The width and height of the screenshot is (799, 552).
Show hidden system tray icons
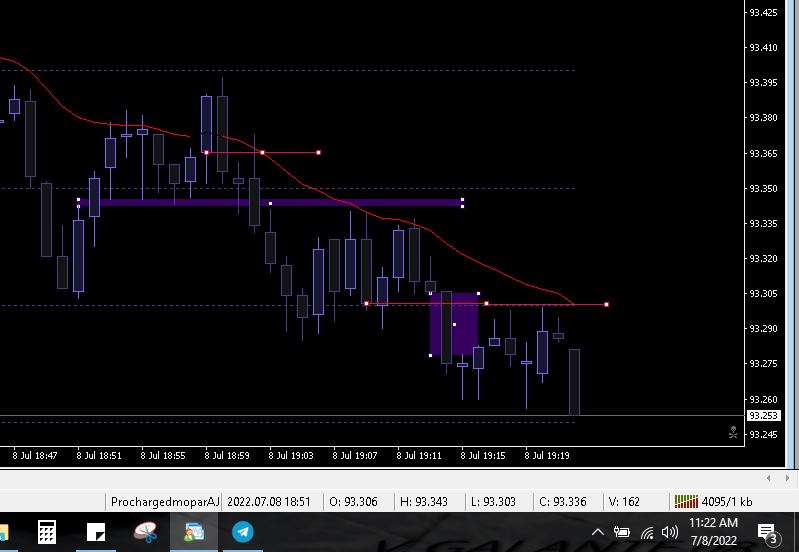(x=598, y=533)
